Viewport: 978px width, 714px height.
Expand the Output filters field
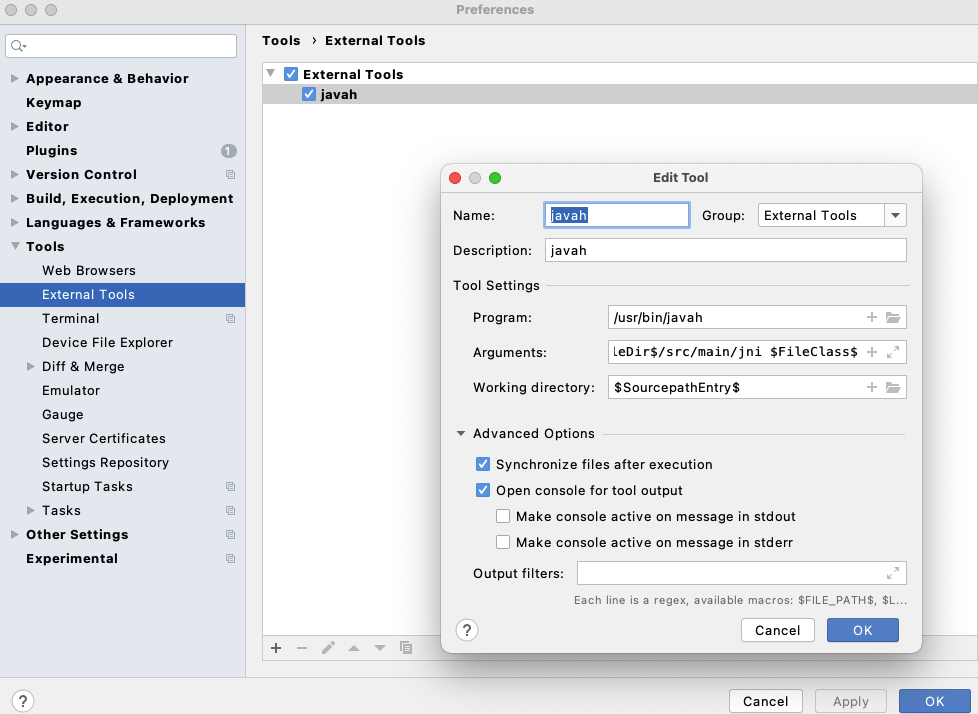(893, 573)
